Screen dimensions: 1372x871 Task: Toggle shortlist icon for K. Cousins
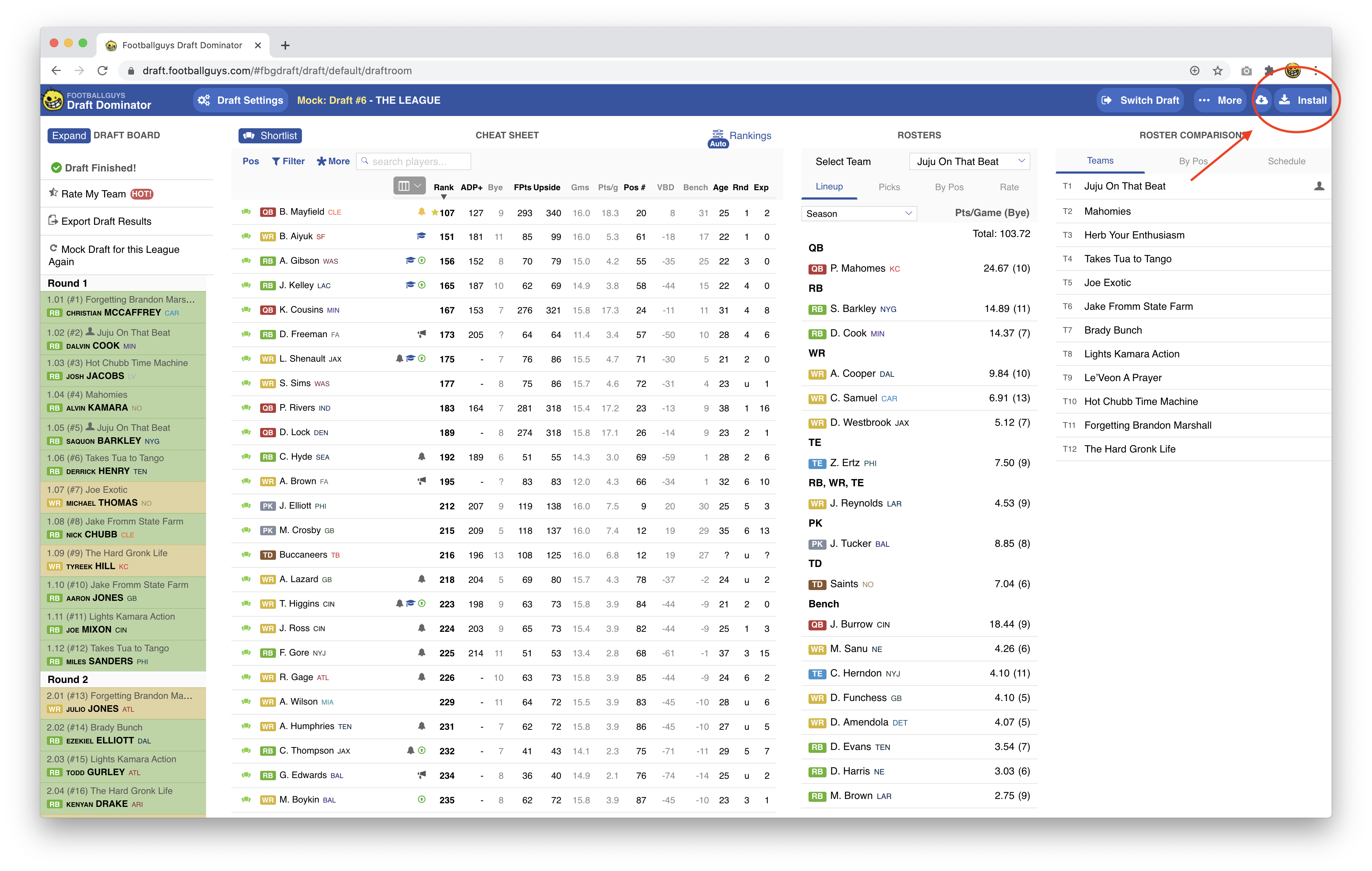(246, 310)
